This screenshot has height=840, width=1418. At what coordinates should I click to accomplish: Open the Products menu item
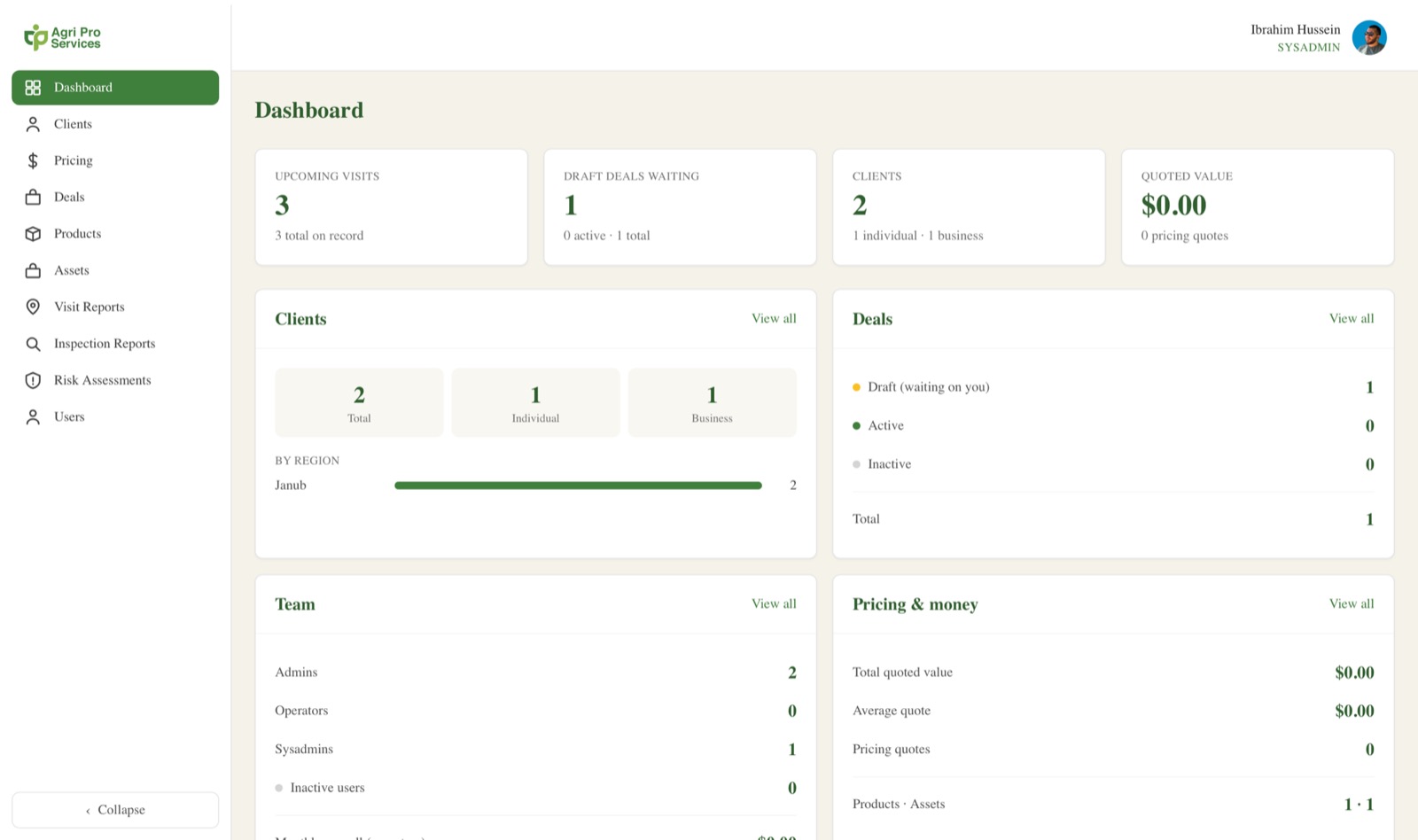coord(115,234)
